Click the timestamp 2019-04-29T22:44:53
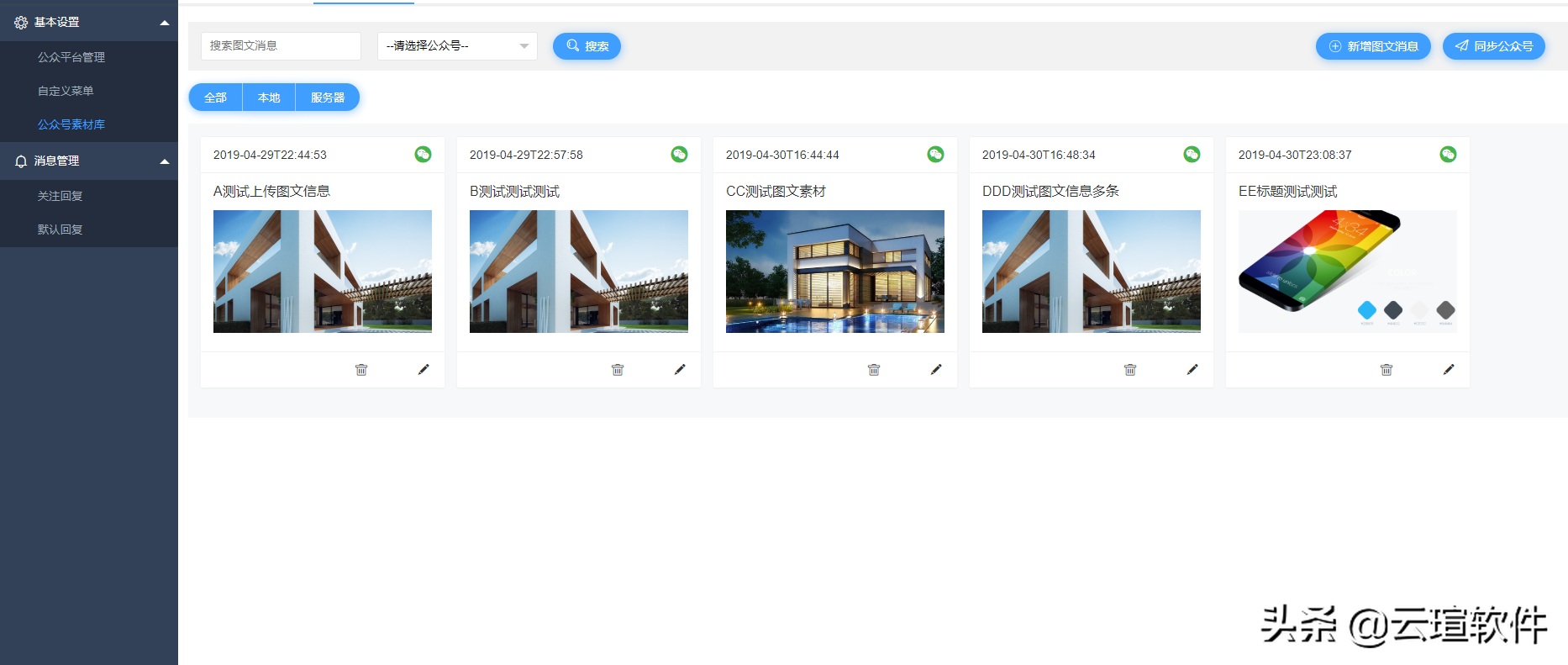Image resolution: width=1568 pixels, height=665 pixels. [x=270, y=155]
